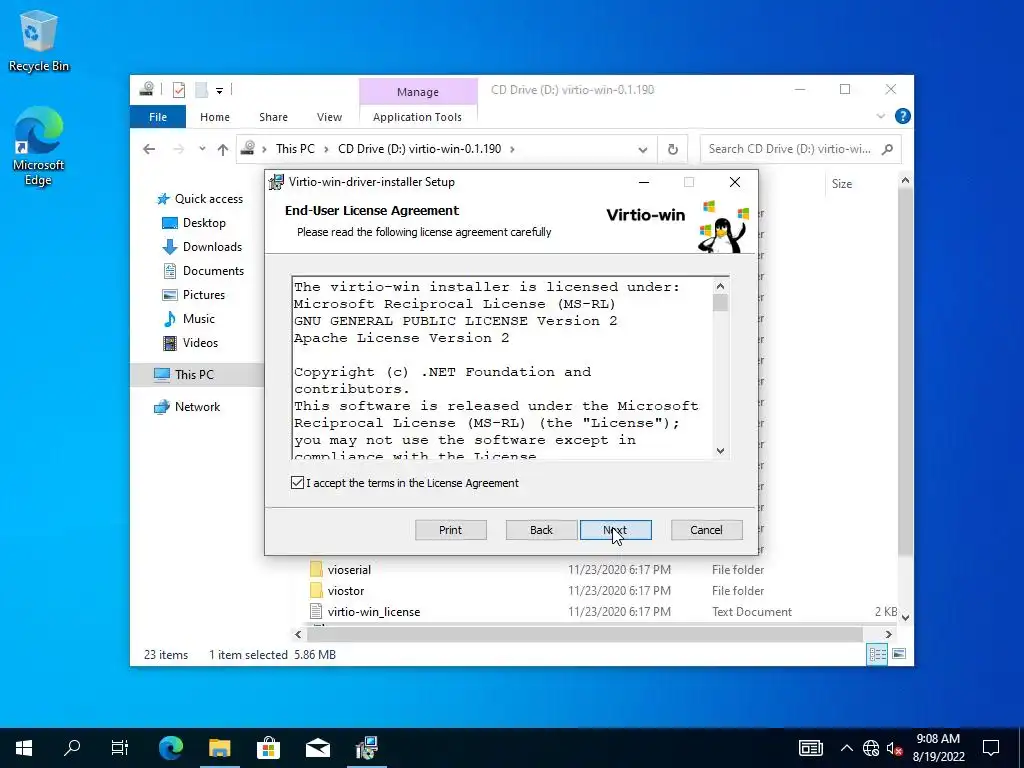1024x768 pixels.
Task: Click the Back button in installer
Action: point(541,530)
